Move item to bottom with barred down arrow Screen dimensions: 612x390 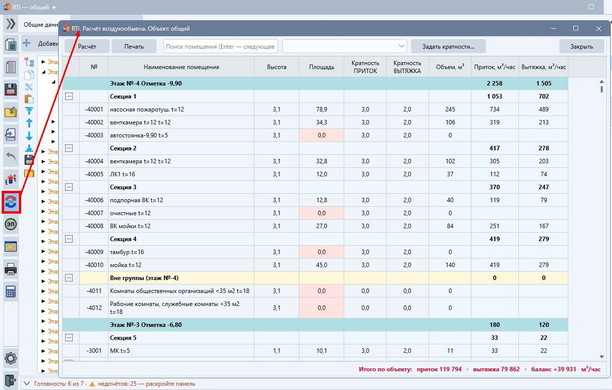tap(29, 148)
